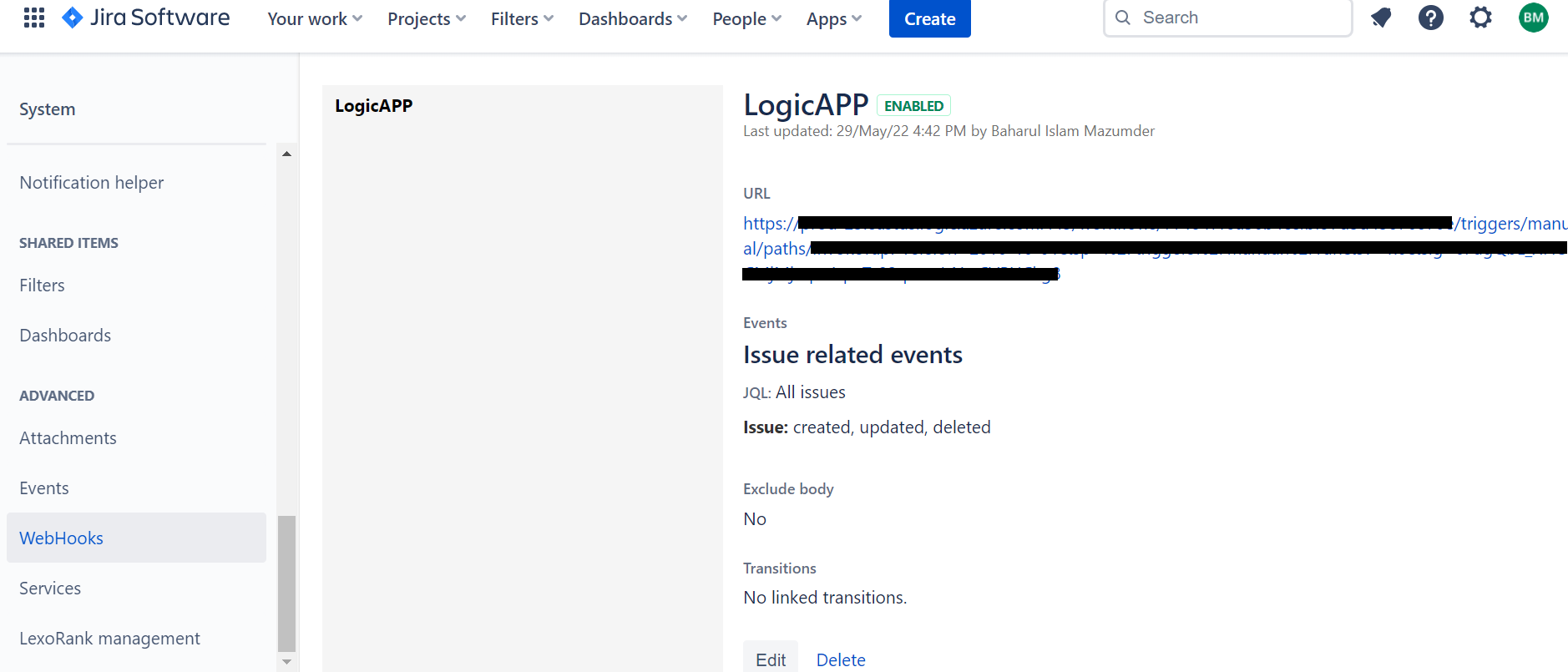
Task: Open the BM profile avatar
Action: [1534, 18]
